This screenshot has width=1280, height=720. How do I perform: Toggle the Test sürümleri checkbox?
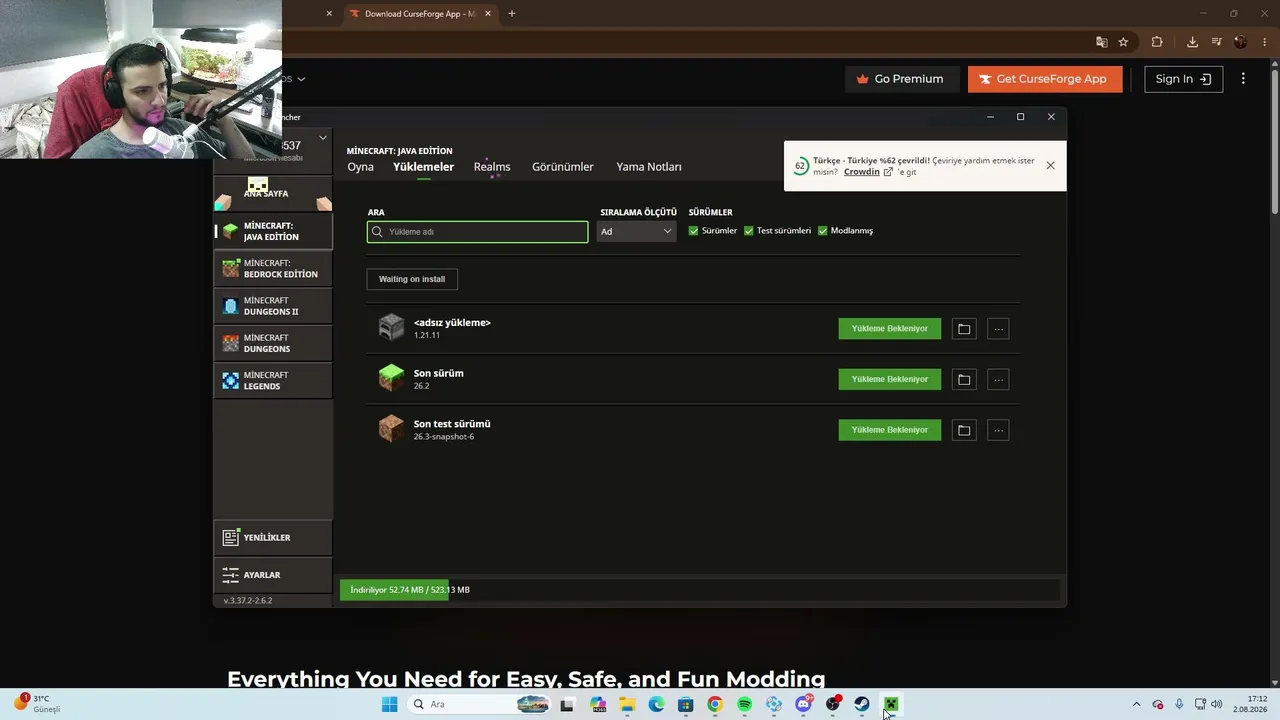tap(748, 231)
